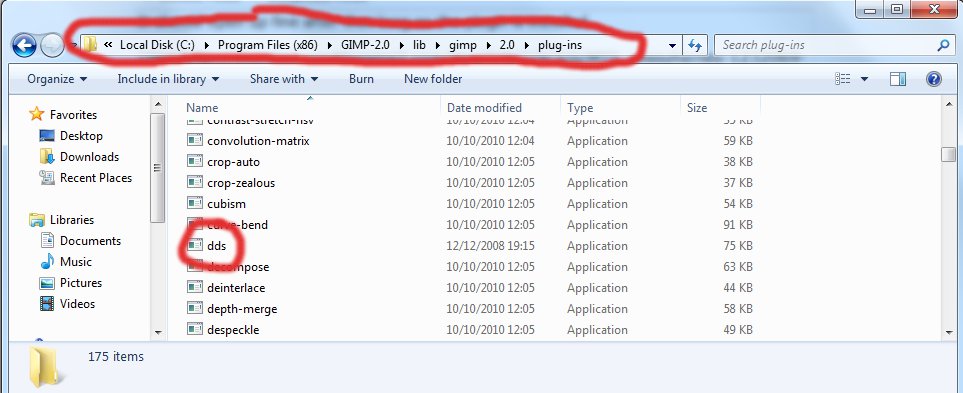The image size is (963, 393).
Task: Click plug-ins segment in address path
Action: (x=559, y=45)
